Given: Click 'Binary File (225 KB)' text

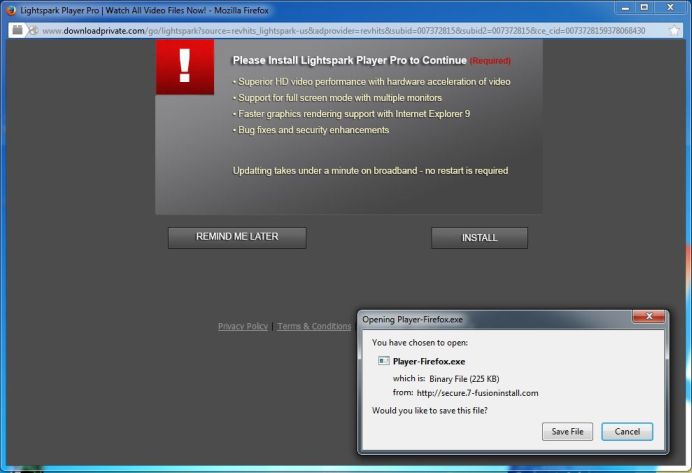Looking at the screenshot, I should tap(464, 379).
